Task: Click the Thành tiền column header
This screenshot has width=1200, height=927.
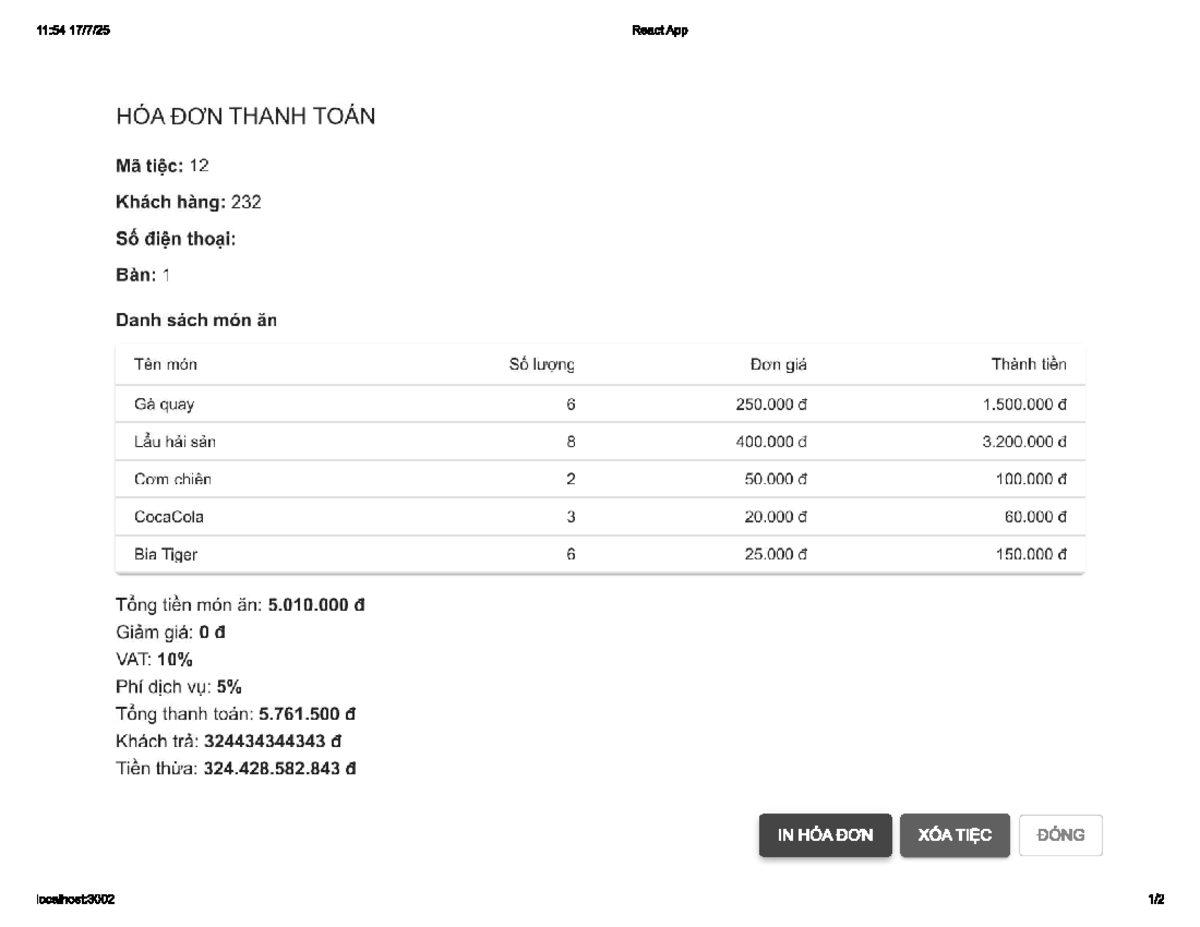Action: coord(1028,365)
